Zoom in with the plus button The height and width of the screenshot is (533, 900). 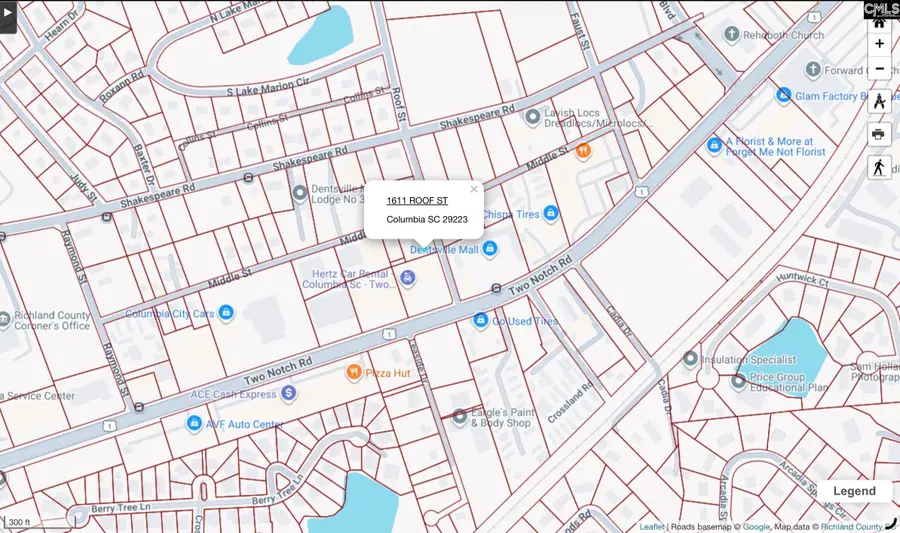point(879,43)
